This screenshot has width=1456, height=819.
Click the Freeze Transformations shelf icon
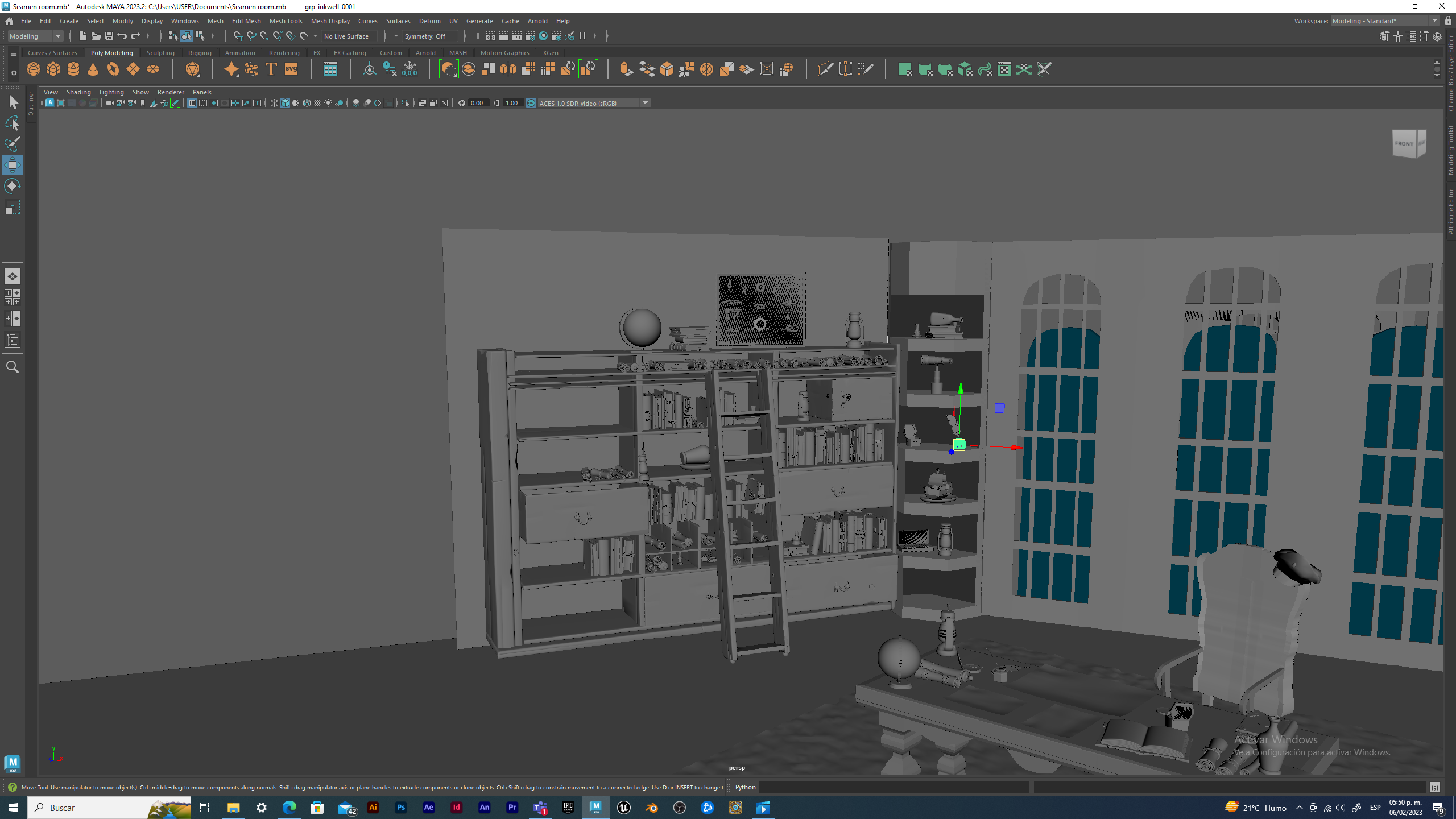point(409,69)
